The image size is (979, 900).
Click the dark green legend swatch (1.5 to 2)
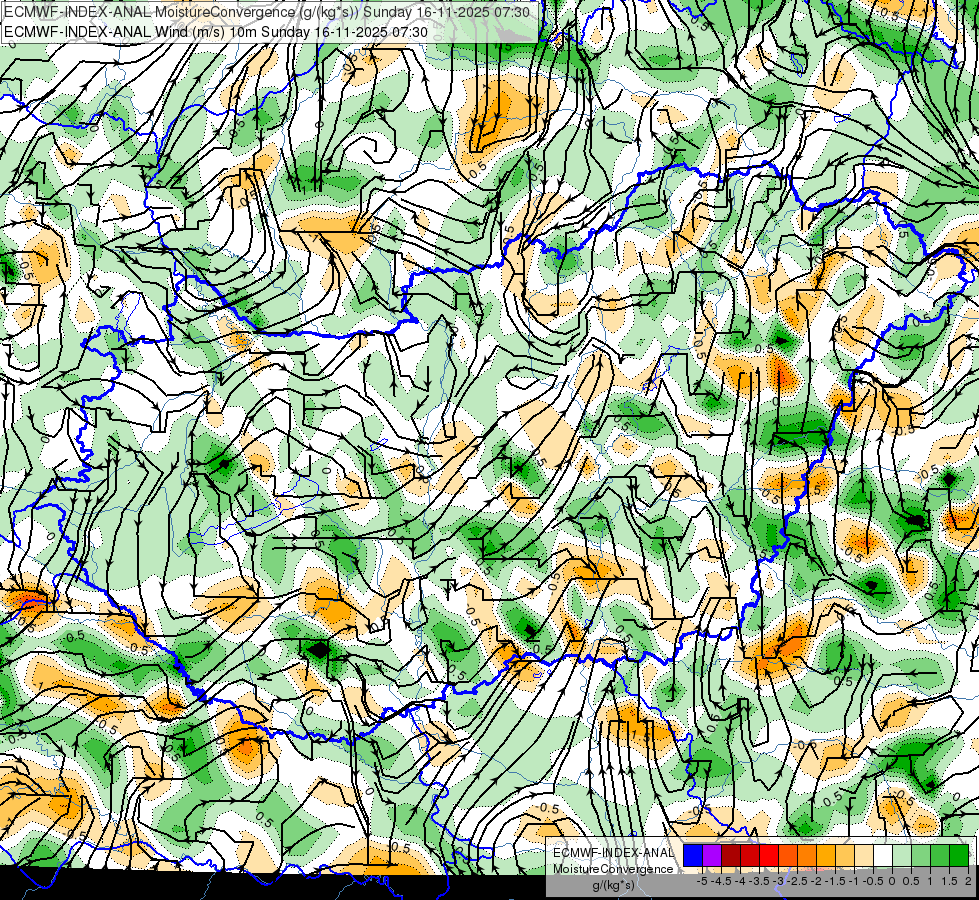pos(959,855)
